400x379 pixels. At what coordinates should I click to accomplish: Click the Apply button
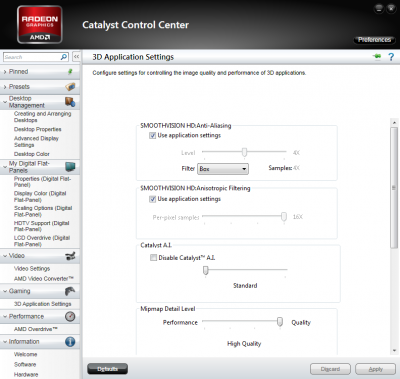[x=375, y=369]
